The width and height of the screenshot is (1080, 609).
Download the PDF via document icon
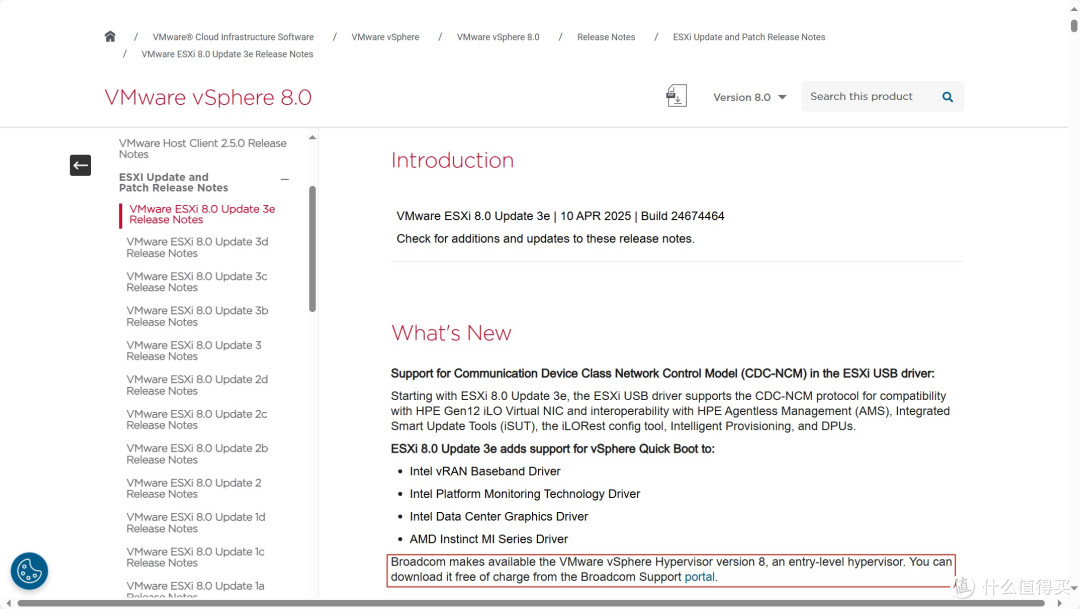[x=676, y=96]
